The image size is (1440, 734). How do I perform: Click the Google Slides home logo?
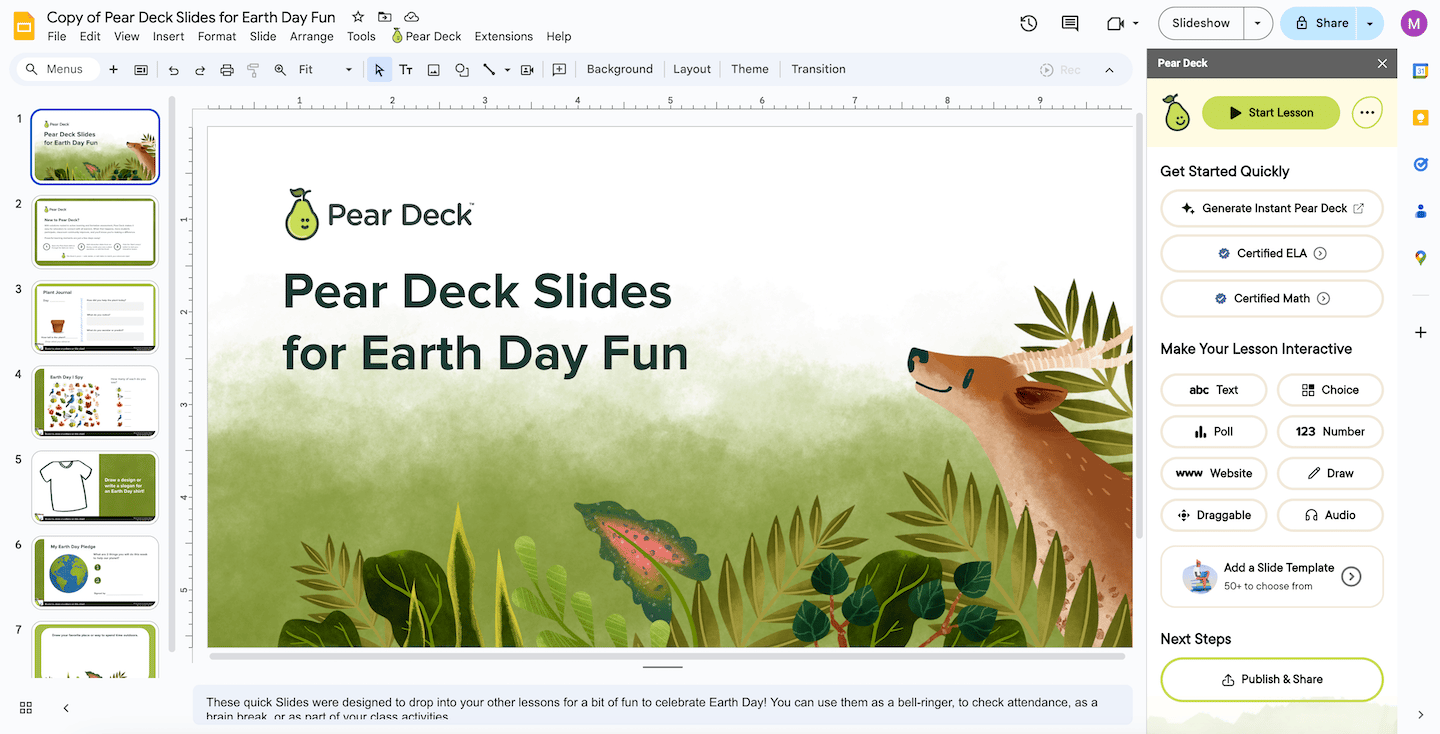[x=25, y=25]
